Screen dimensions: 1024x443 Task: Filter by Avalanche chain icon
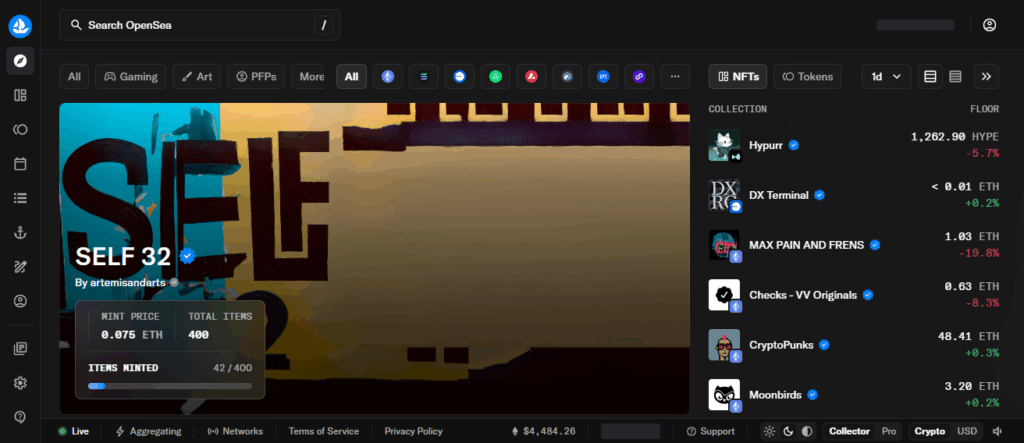click(x=531, y=76)
